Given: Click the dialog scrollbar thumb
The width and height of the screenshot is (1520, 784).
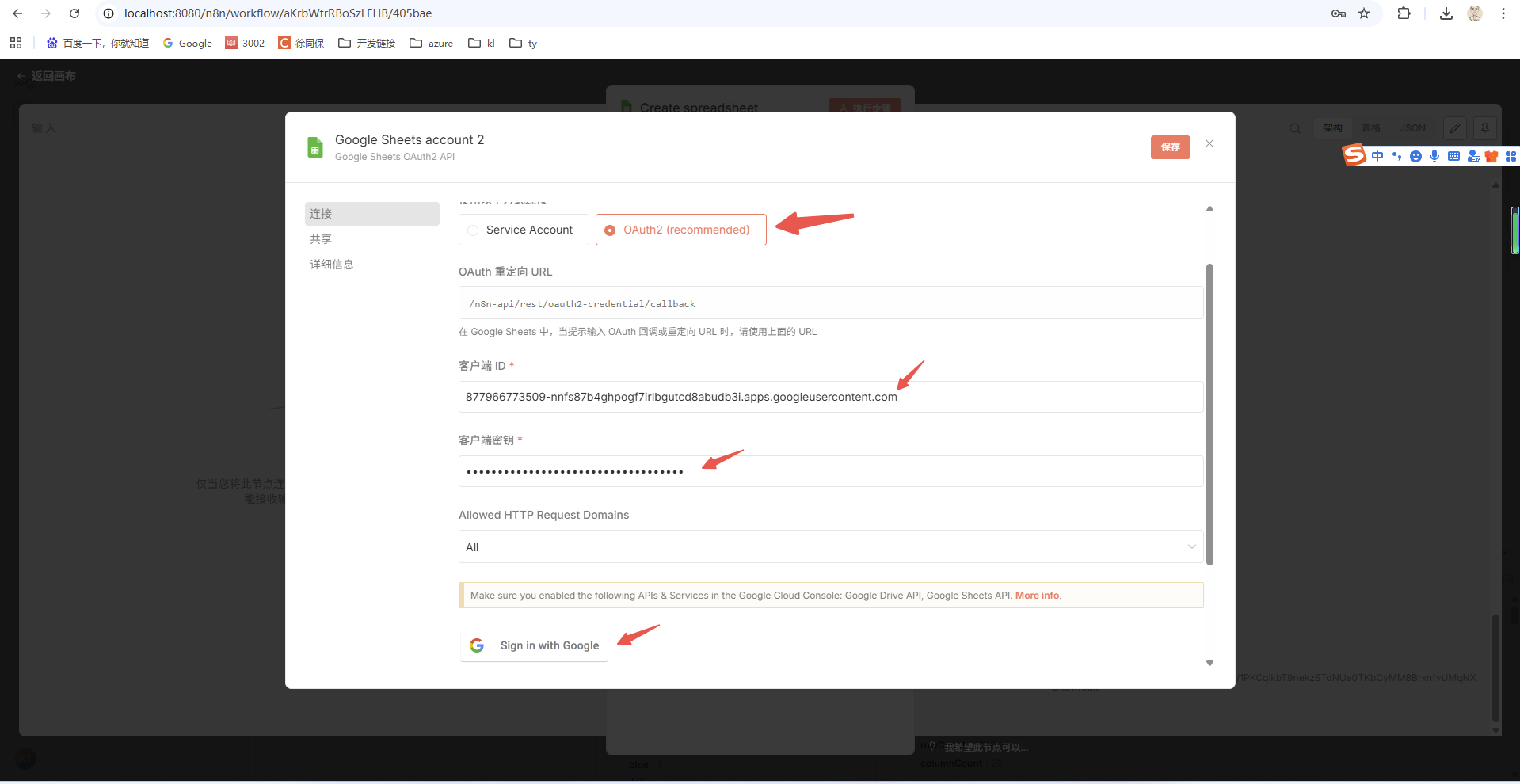Looking at the screenshot, I should point(1210,414).
